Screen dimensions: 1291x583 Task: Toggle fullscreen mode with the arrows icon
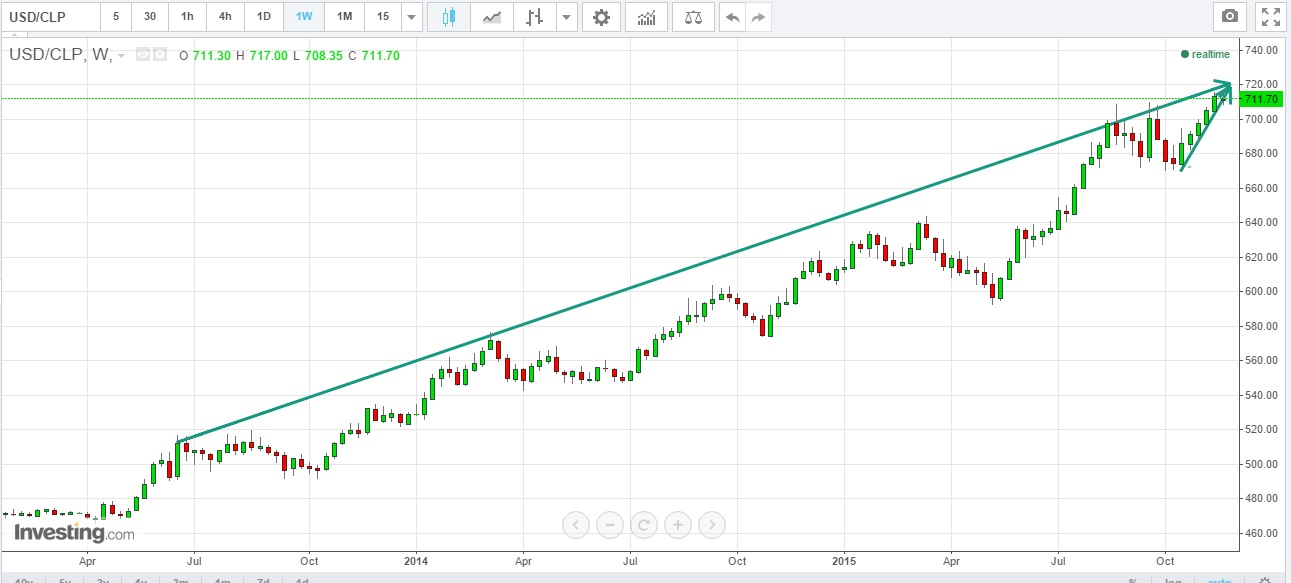coord(1270,17)
